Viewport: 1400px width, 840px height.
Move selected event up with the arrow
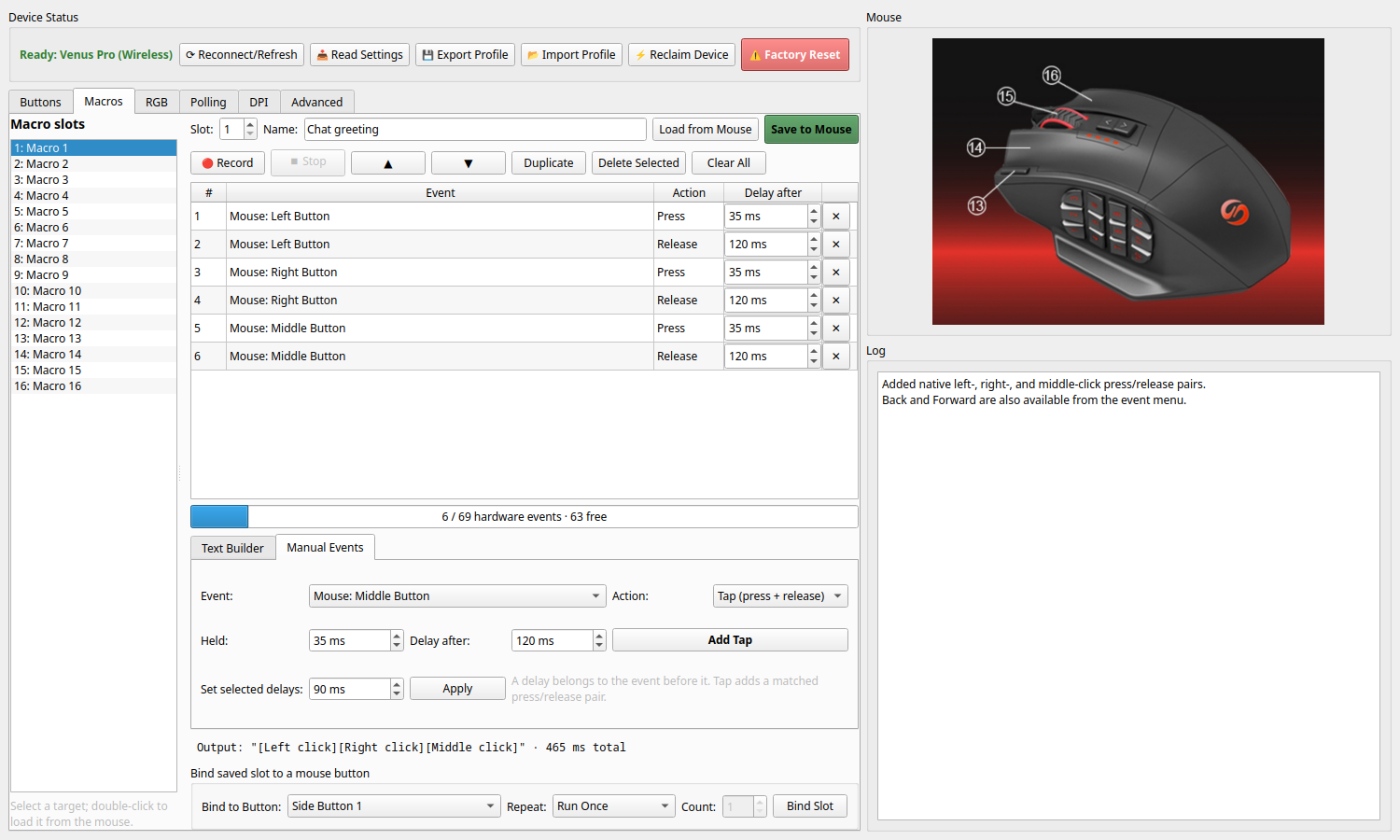pyautogui.click(x=388, y=162)
